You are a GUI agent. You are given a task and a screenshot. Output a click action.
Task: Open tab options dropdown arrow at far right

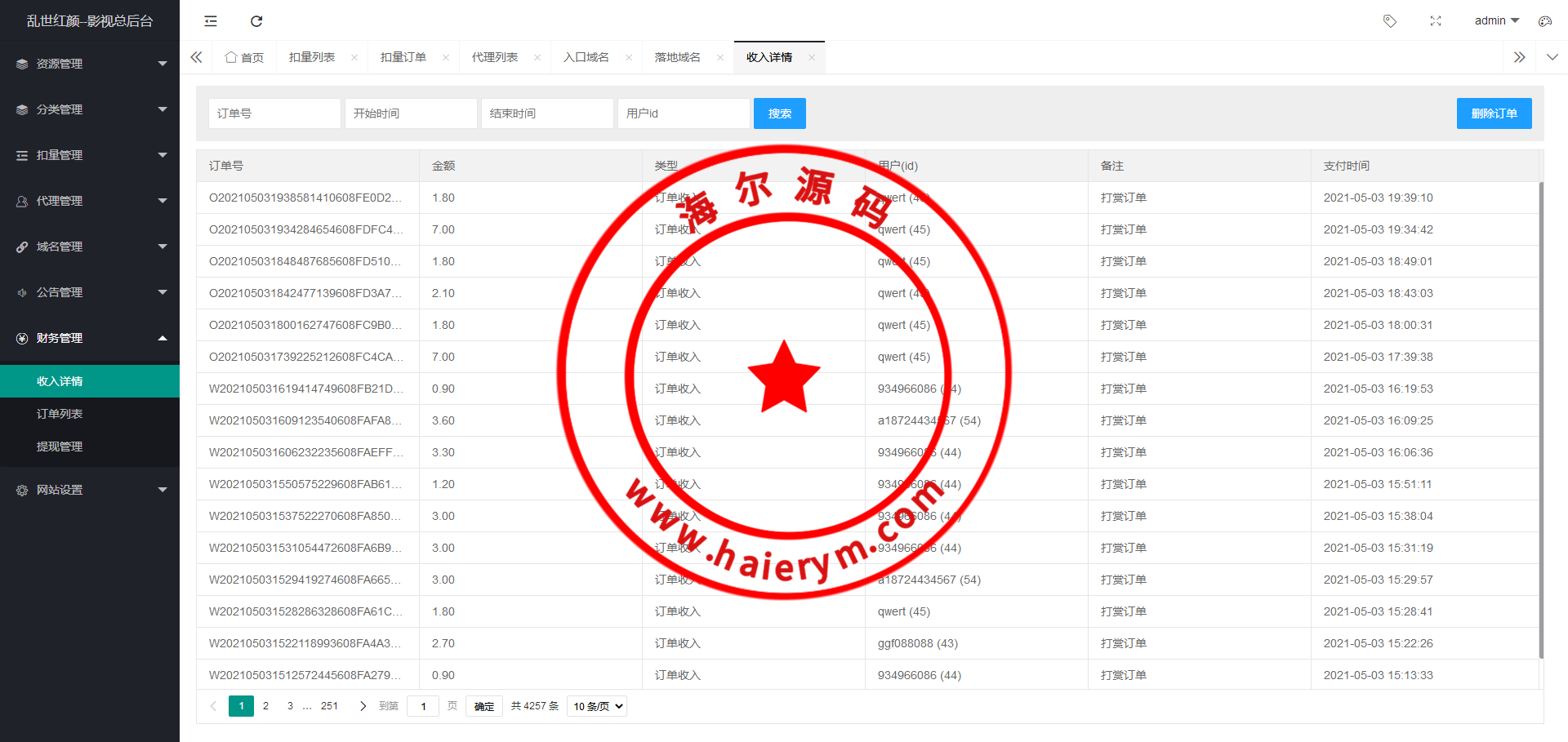point(1552,57)
